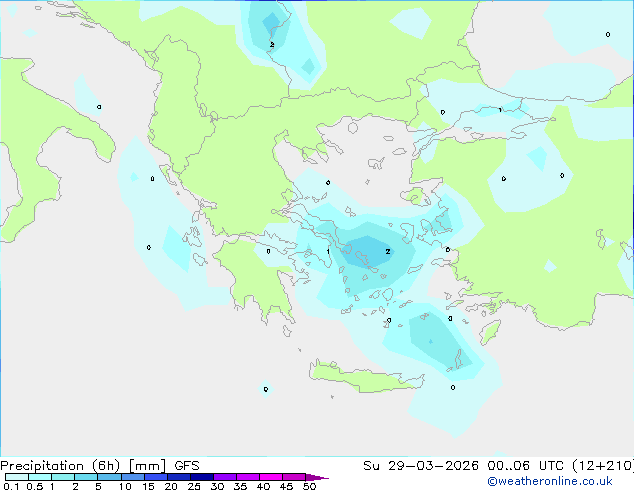This screenshot has height=490, width=634.
Task: Click the "20" legend scale label
Action: (171, 486)
